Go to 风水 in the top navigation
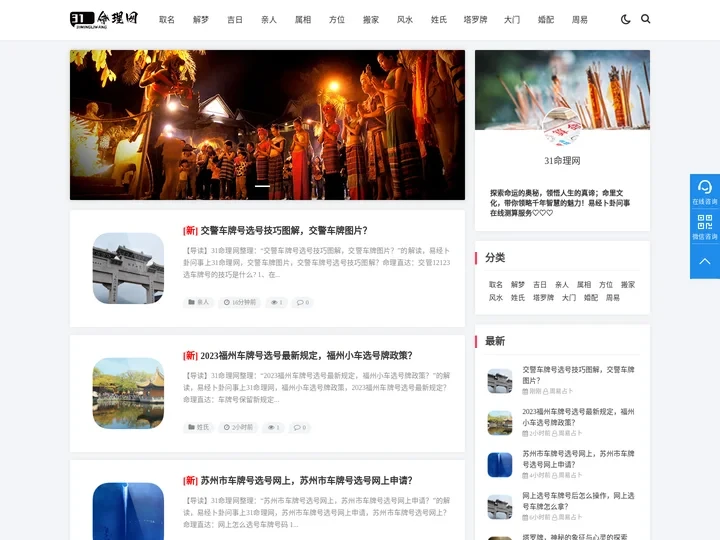Viewport: 720px width, 540px height. point(405,20)
